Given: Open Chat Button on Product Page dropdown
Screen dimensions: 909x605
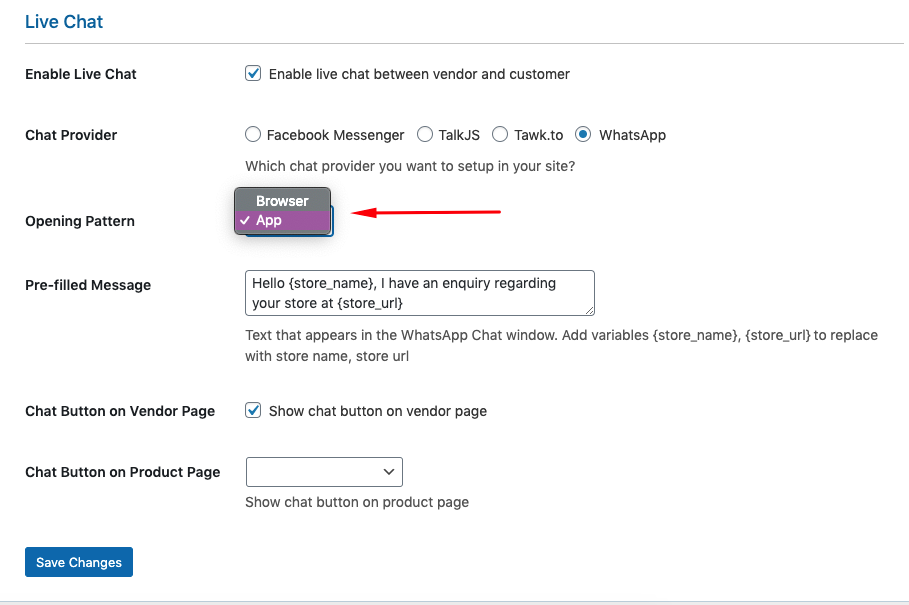Looking at the screenshot, I should [x=324, y=472].
